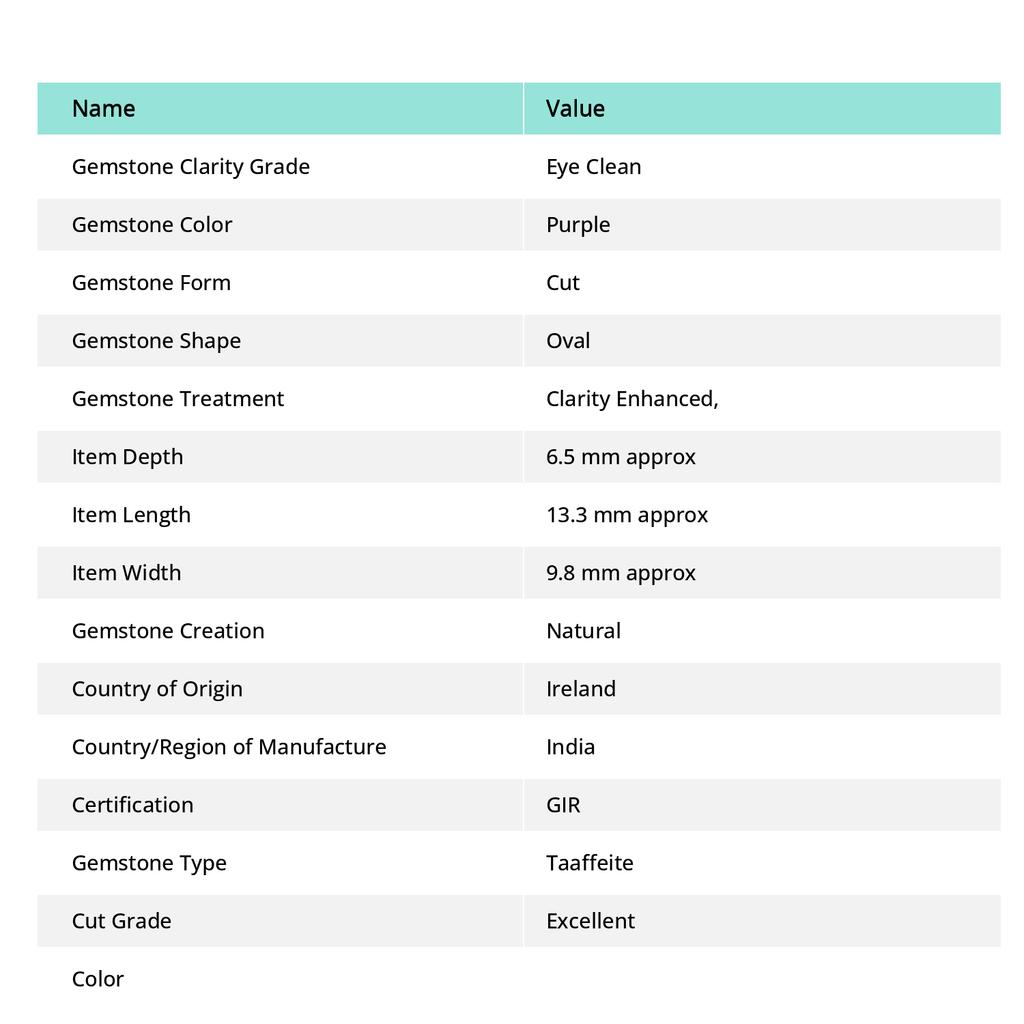Image resolution: width=1024 pixels, height=1024 pixels.
Task: Select the 13.3 mm approx length value
Action: (x=626, y=514)
